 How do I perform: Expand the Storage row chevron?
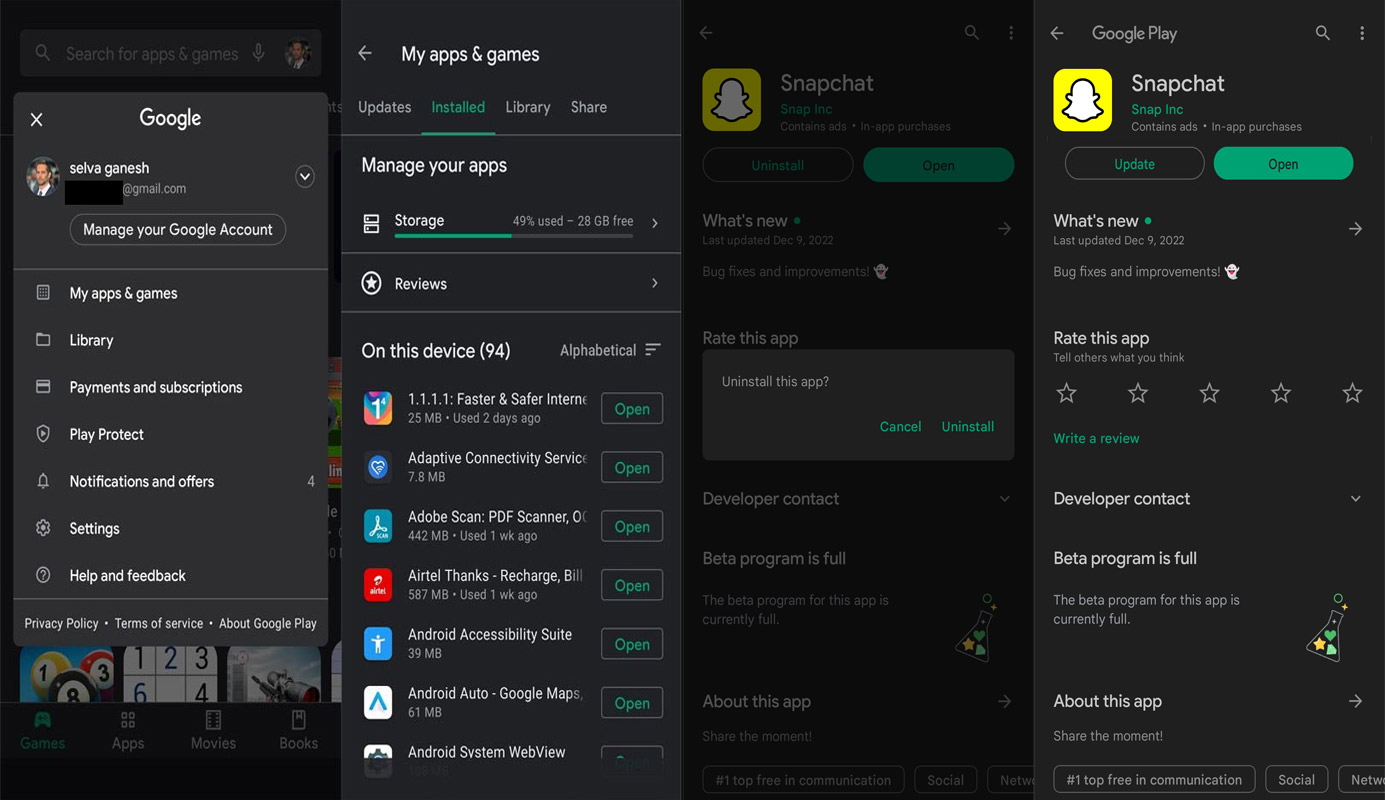click(x=655, y=223)
